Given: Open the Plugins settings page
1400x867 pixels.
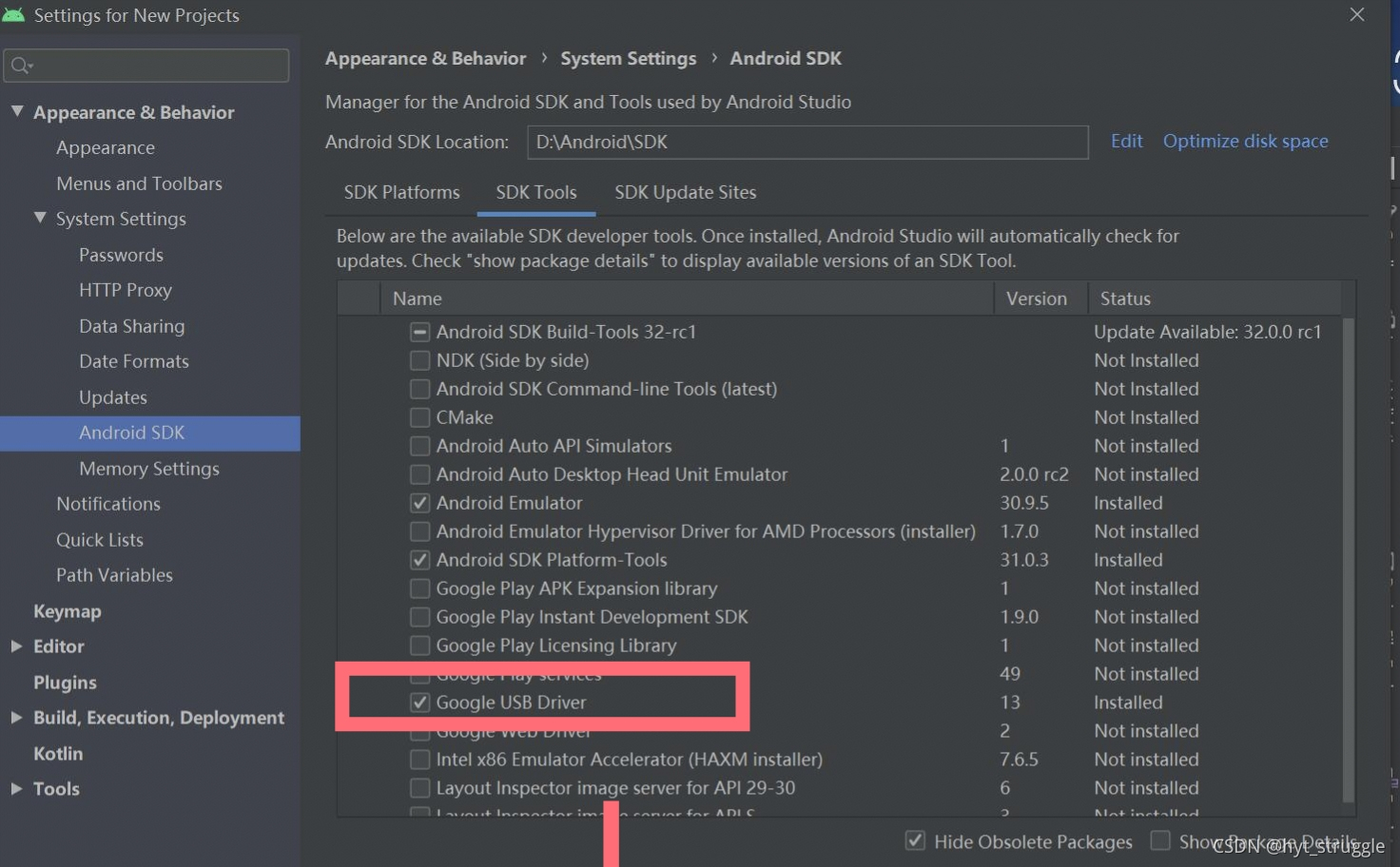Looking at the screenshot, I should tap(65, 683).
